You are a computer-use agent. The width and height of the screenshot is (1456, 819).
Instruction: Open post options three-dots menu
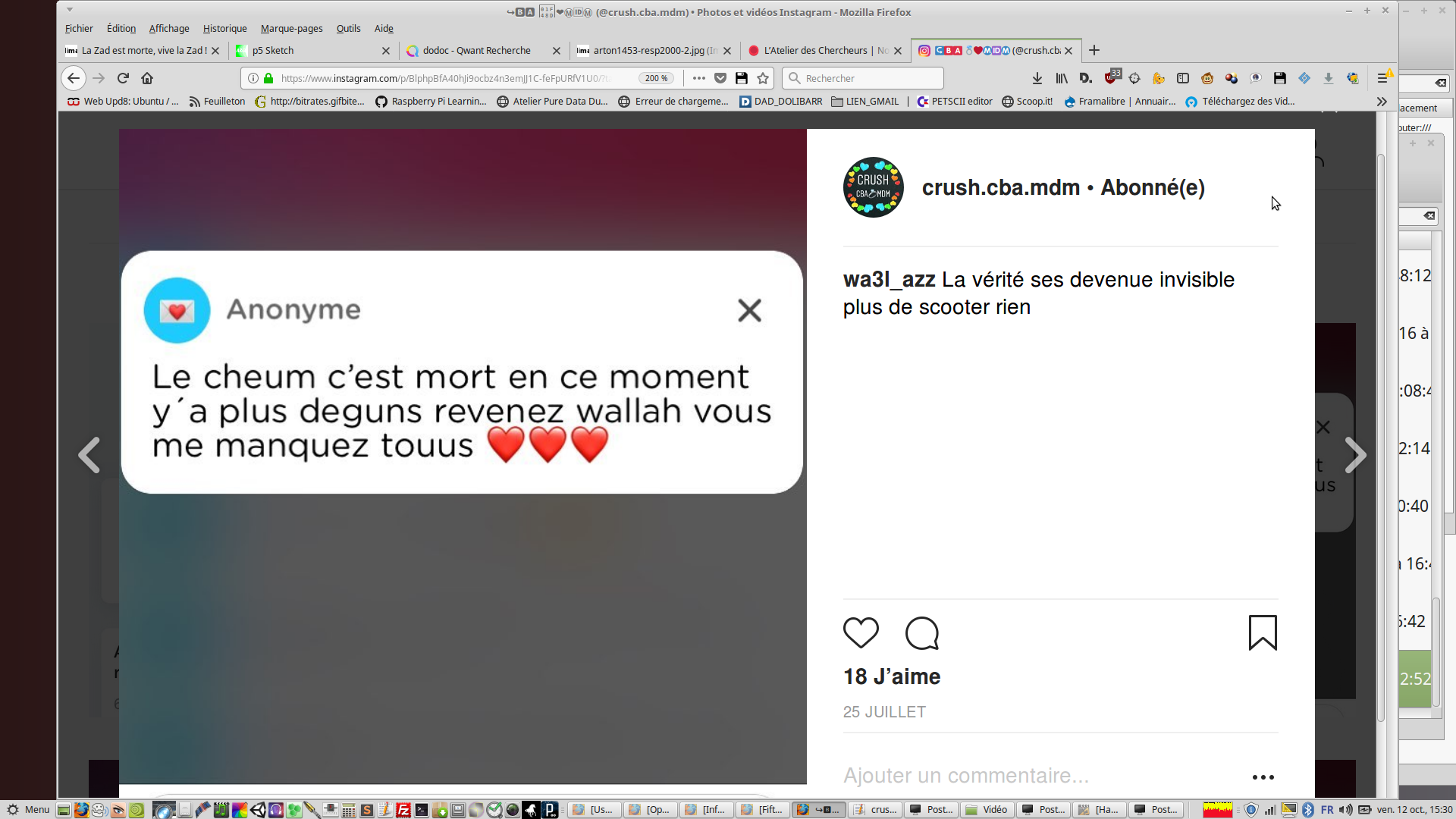[x=1263, y=777]
